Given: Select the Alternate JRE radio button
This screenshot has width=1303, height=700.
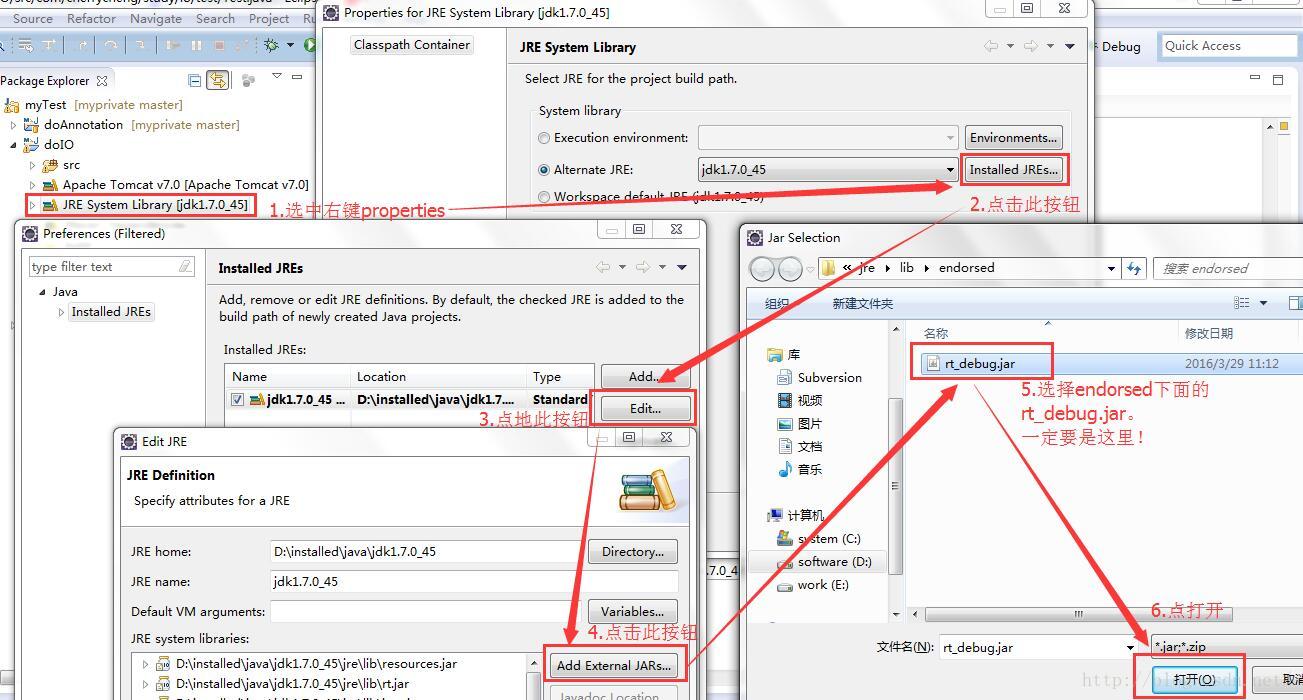Looking at the screenshot, I should point(544,170).
